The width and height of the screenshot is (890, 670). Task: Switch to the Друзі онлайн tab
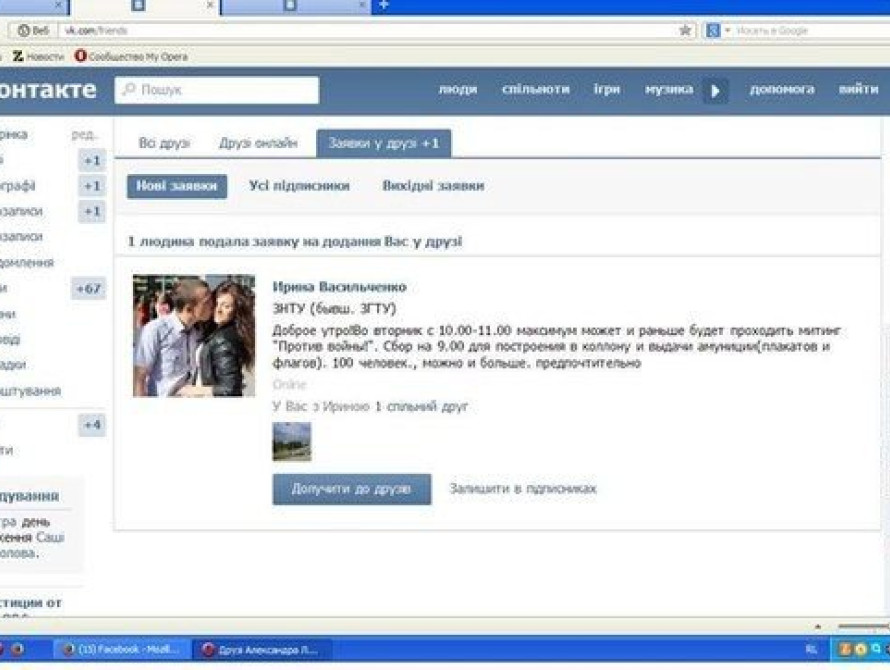click(258, 143)
